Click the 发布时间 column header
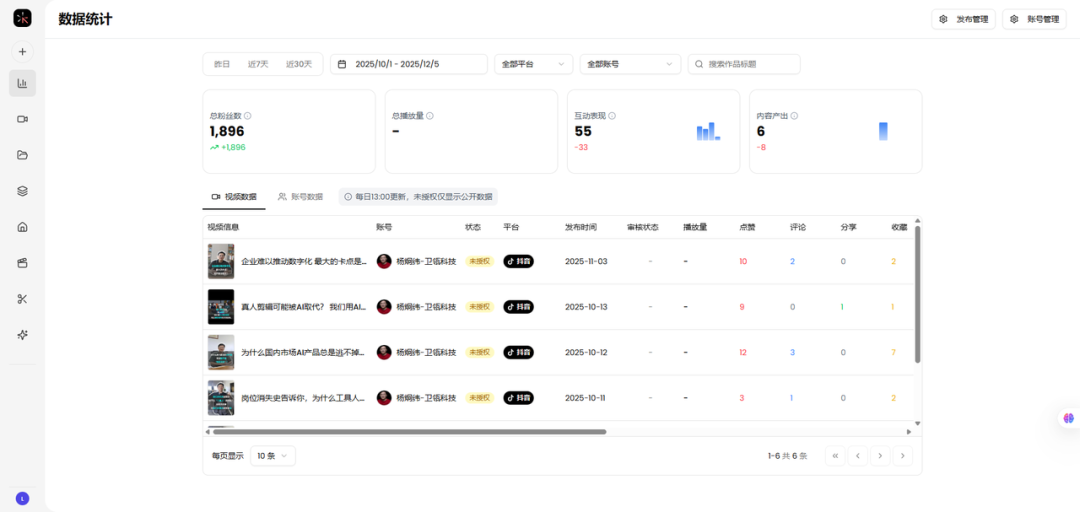The width and height of the screenshot is (1080, 512). click(581, 227)
